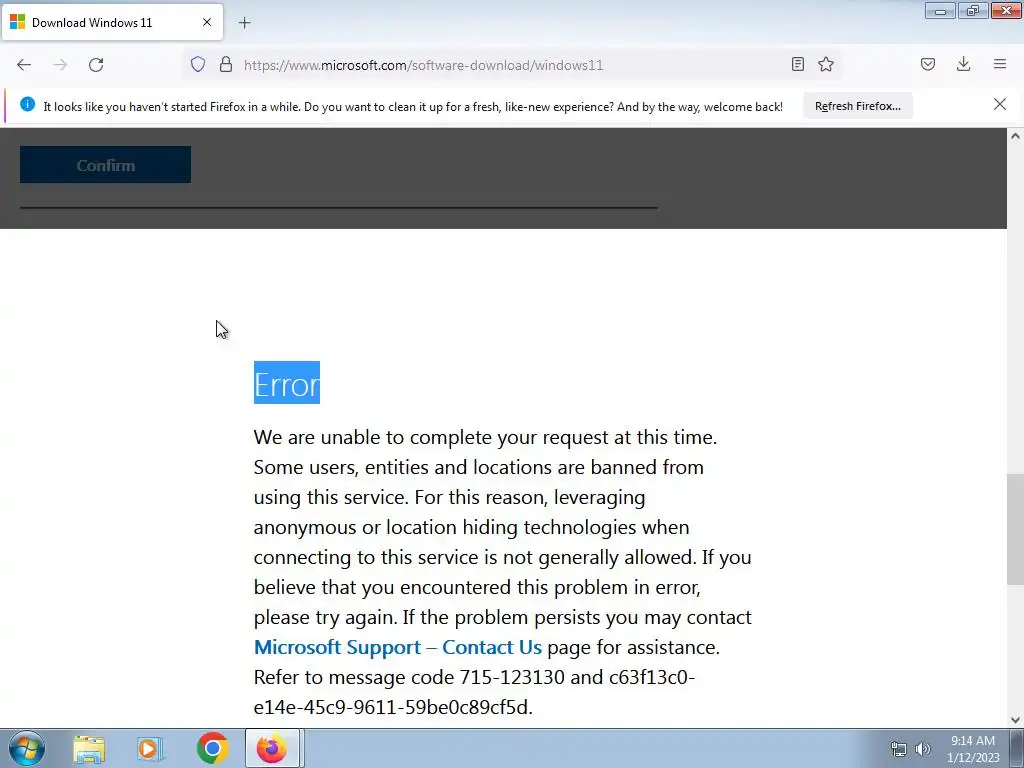Click the forward navigation arrow
This screenshot has height=768, width=1024.
[60, 65]
